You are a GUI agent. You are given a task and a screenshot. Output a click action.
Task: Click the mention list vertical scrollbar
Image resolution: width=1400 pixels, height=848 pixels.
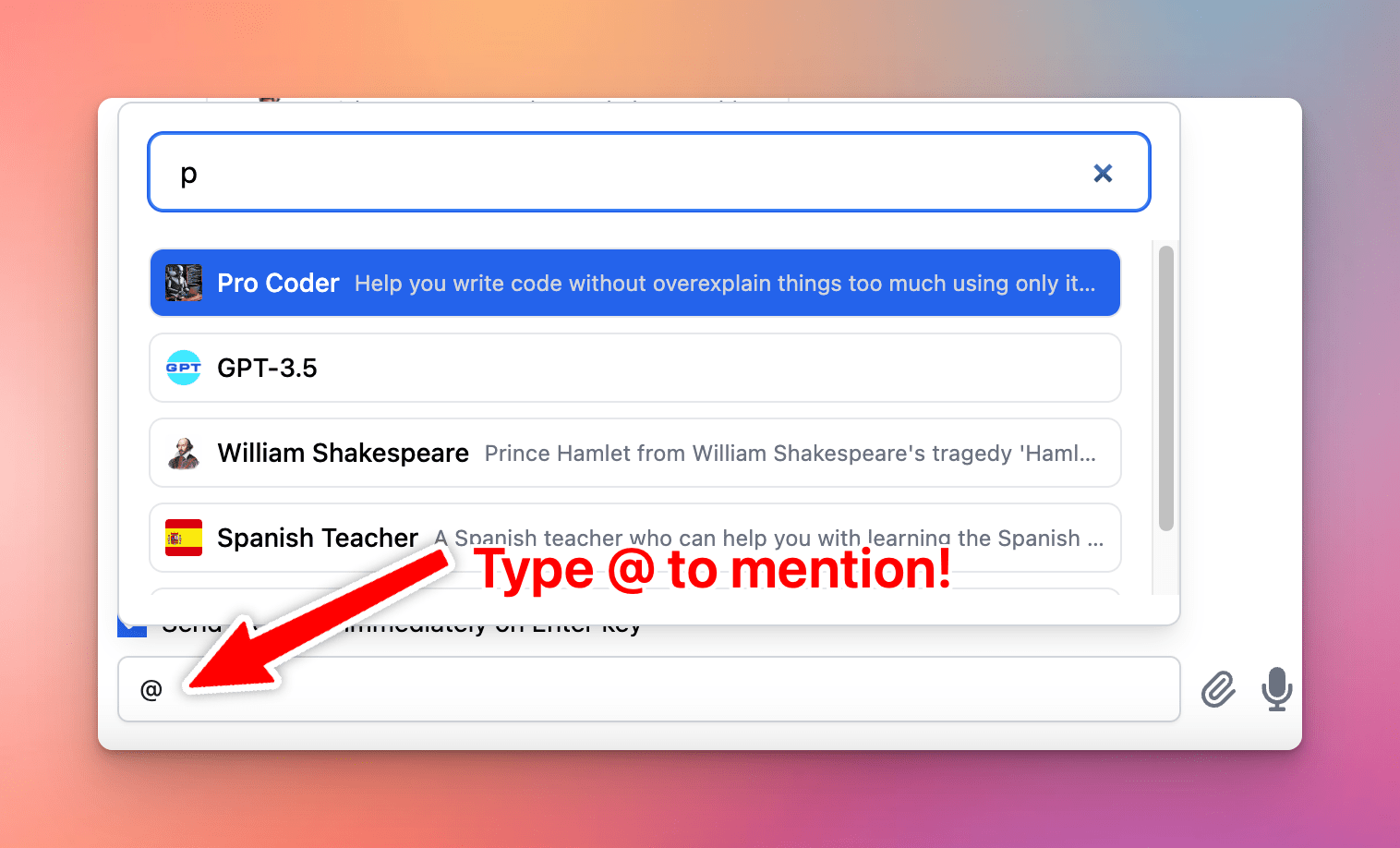(1166, 388)
